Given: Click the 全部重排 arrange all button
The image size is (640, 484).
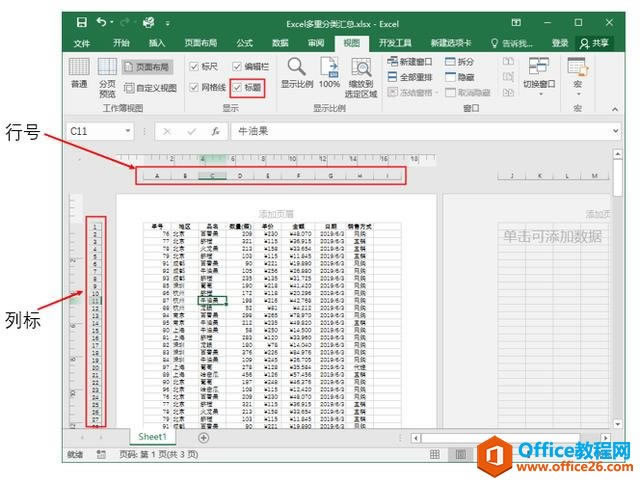Looking at the screenshot, I should [409, 77].
